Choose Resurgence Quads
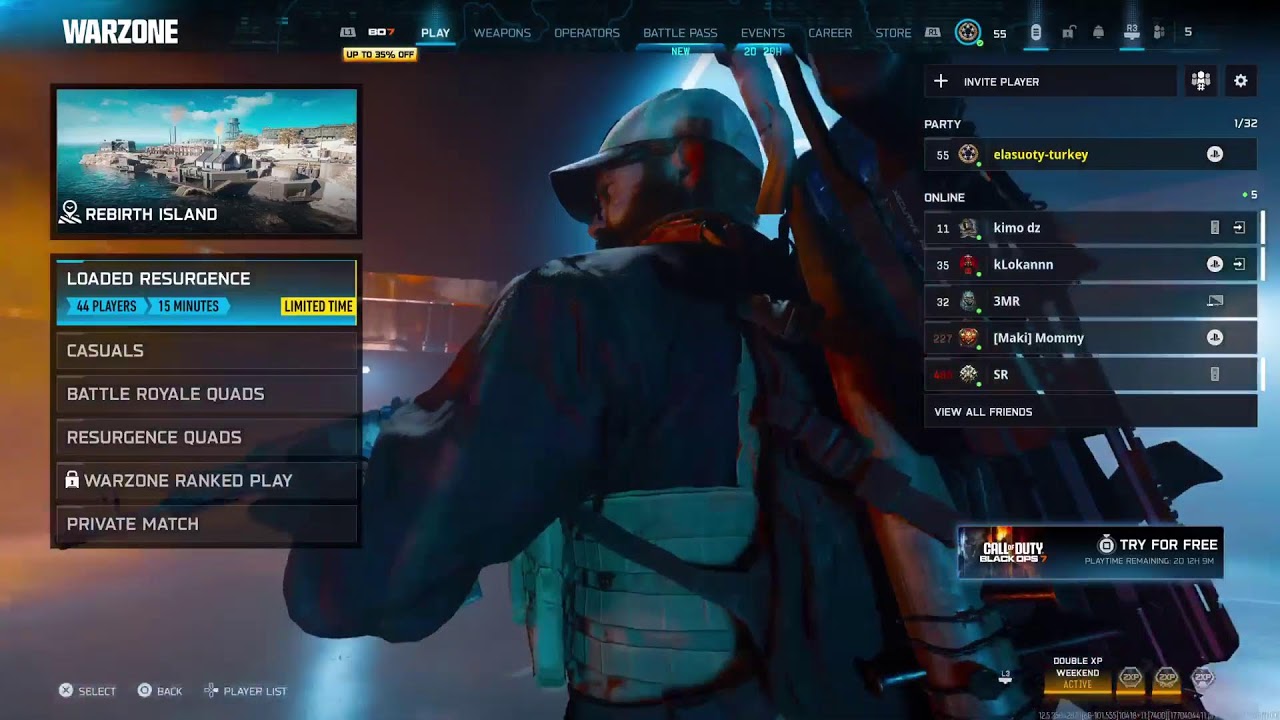 tap(206, 437)
